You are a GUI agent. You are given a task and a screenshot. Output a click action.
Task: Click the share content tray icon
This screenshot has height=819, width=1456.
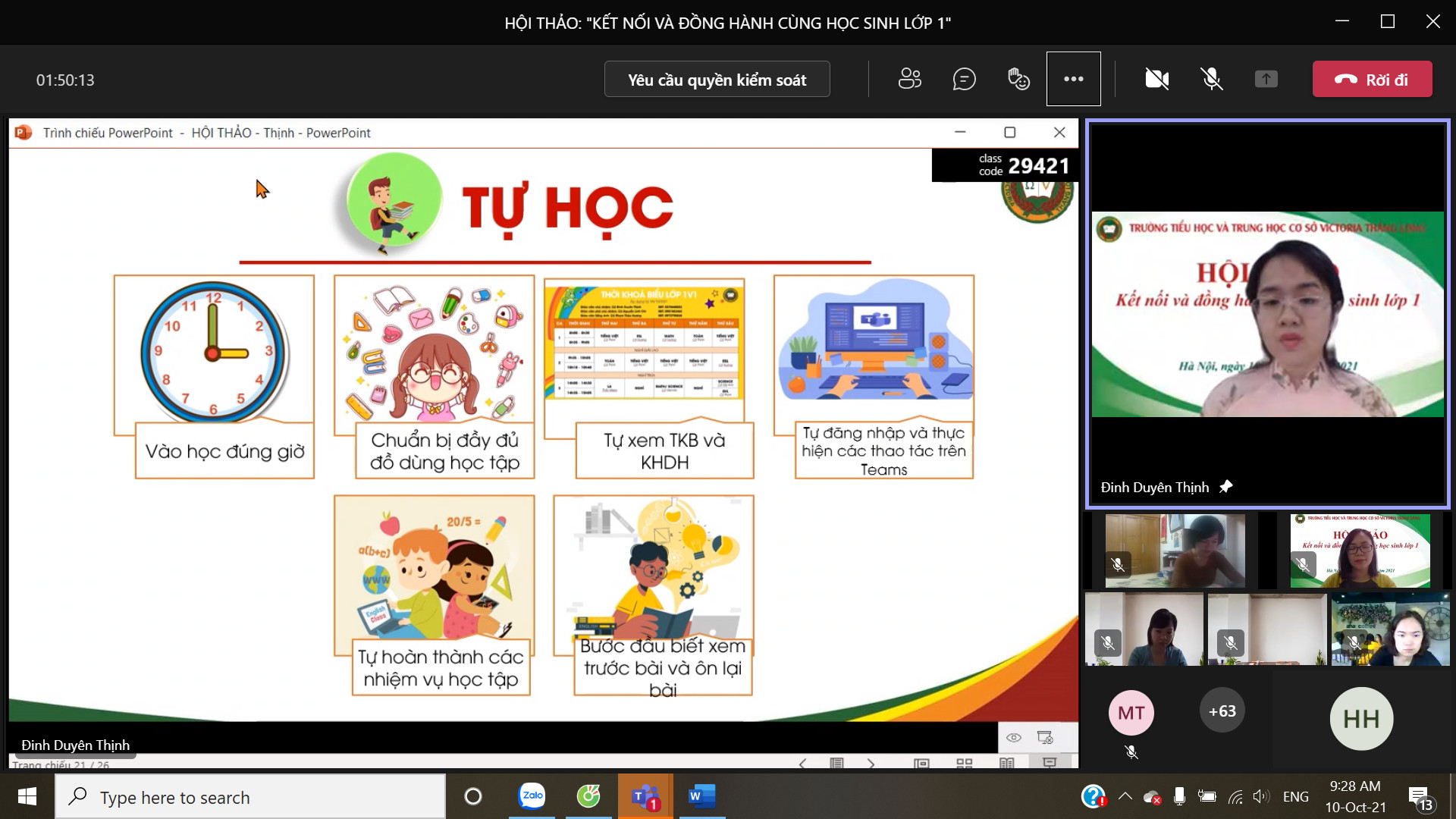tap(1266, 79)
